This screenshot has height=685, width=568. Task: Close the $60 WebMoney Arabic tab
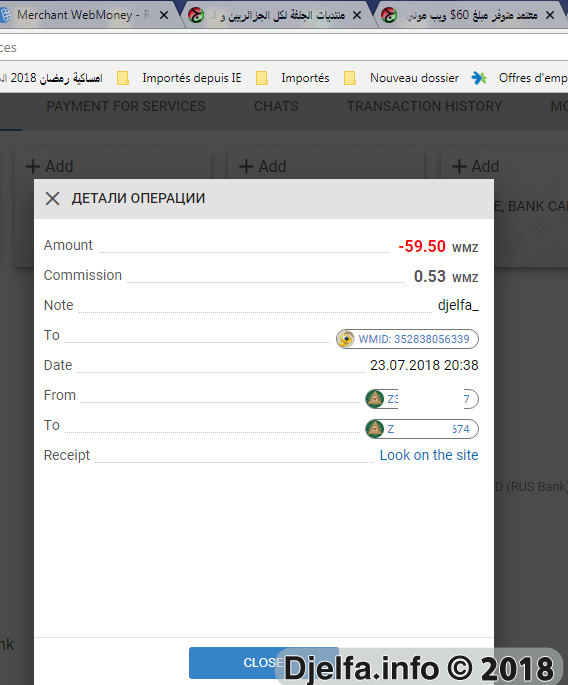[x=550, y=15]
